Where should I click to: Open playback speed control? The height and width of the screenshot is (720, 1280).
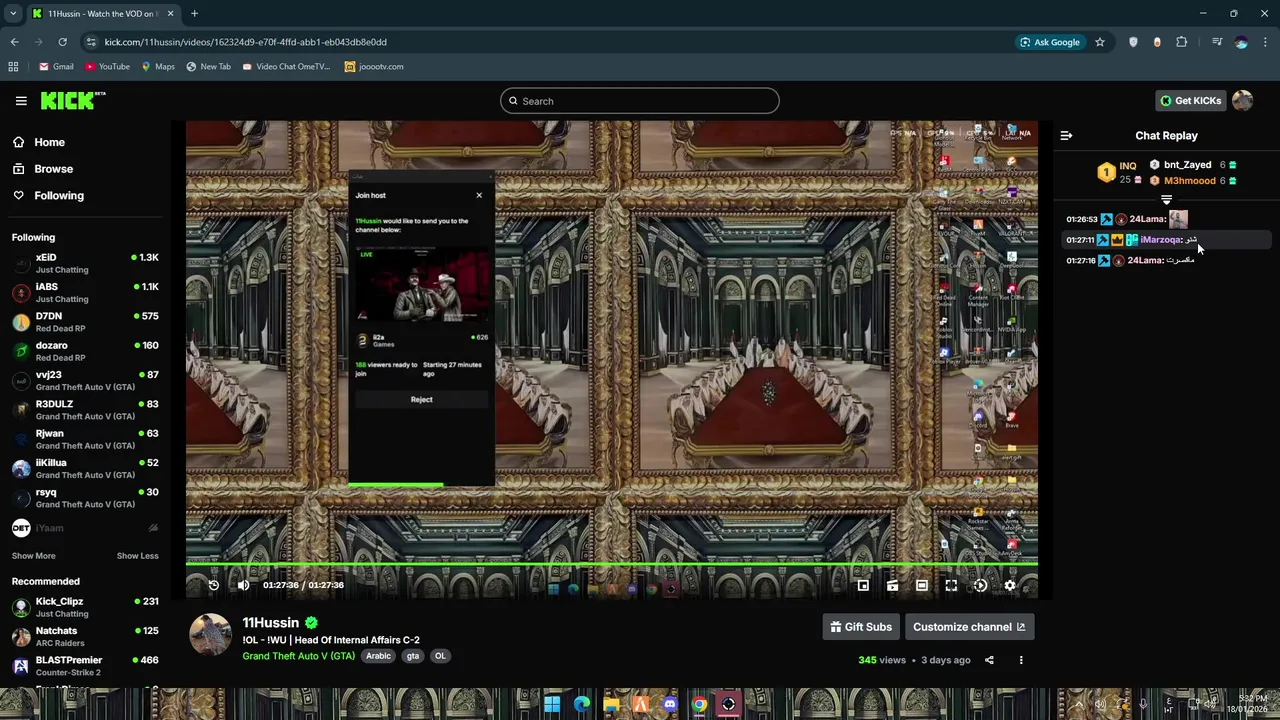point(980,586)
